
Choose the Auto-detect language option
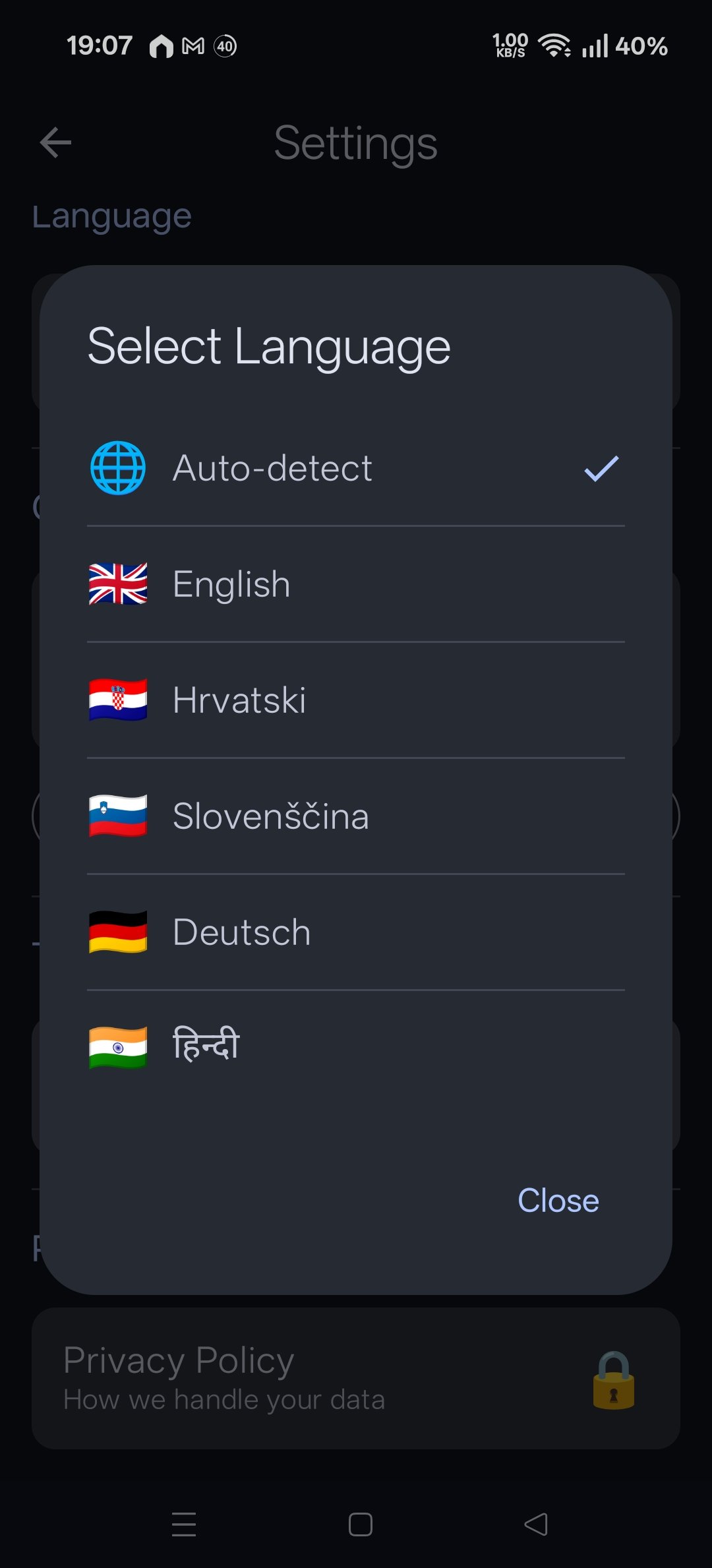(272, 468)
